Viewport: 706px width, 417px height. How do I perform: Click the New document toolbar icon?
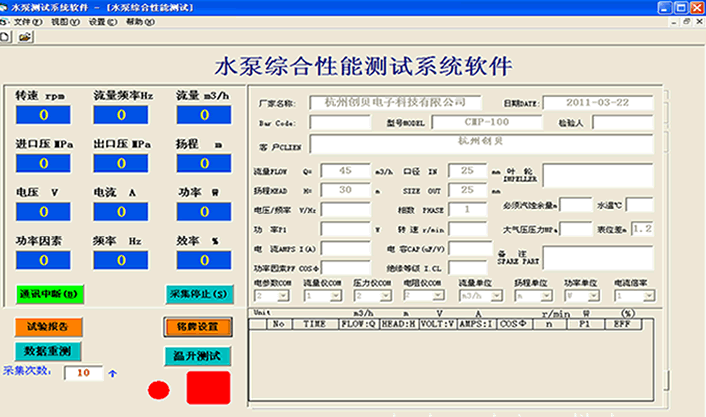pyautogui.click(x=6, y=36)
